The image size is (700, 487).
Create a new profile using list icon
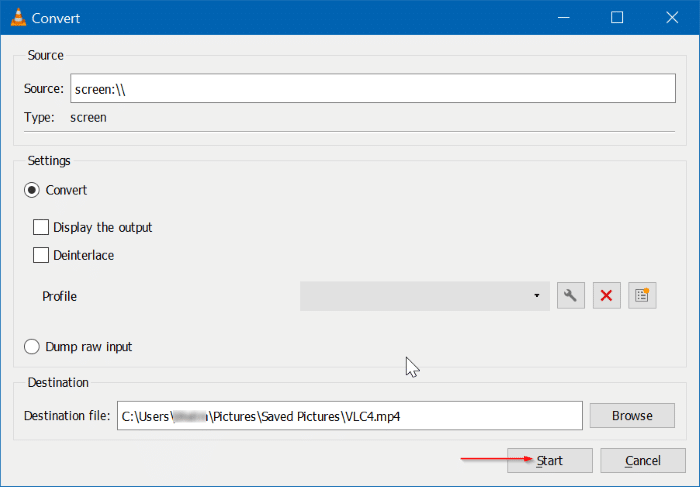point(642,296)
